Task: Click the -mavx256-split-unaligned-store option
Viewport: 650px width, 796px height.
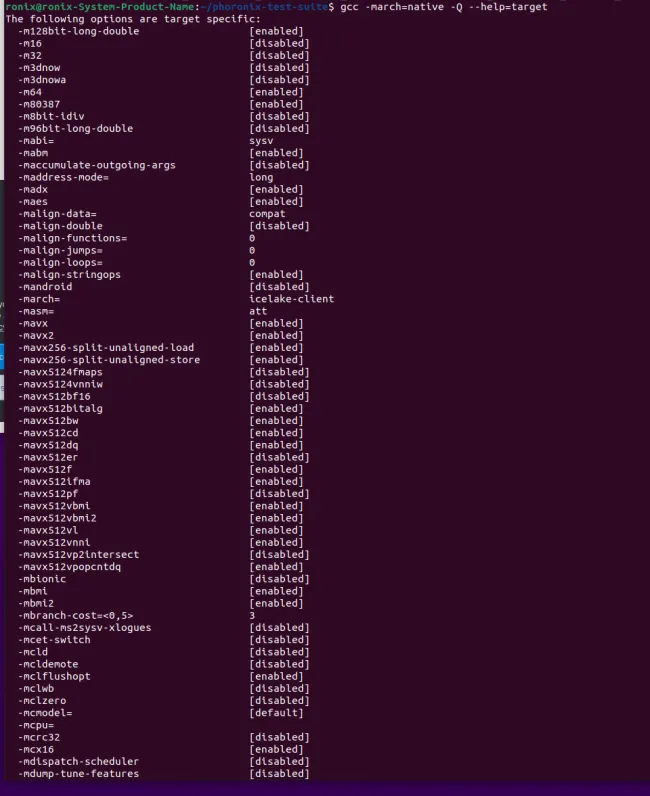Action: (x=109, y=360)
